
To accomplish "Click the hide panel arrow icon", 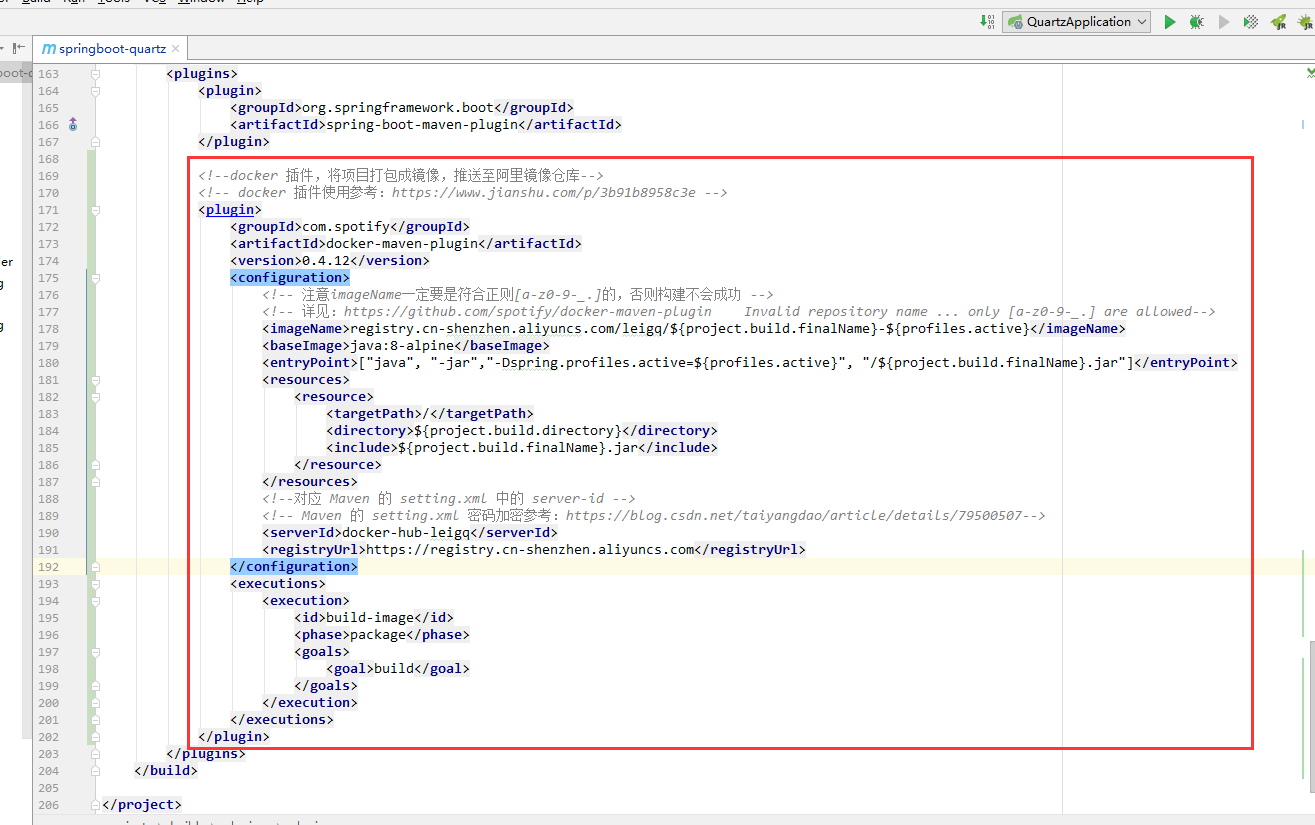I will click(x=18, y=48).
